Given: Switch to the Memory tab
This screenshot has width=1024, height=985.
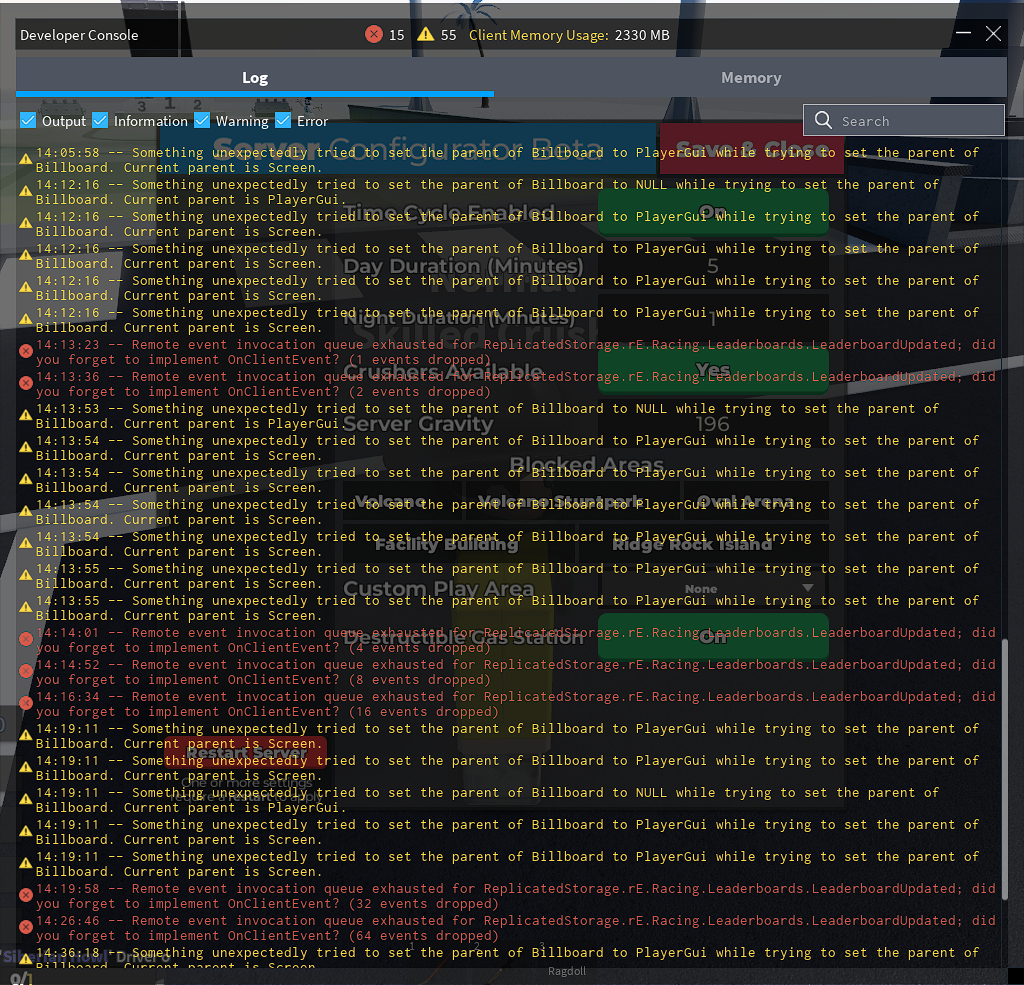Looking at the screenshot, I should click(750, 78).
